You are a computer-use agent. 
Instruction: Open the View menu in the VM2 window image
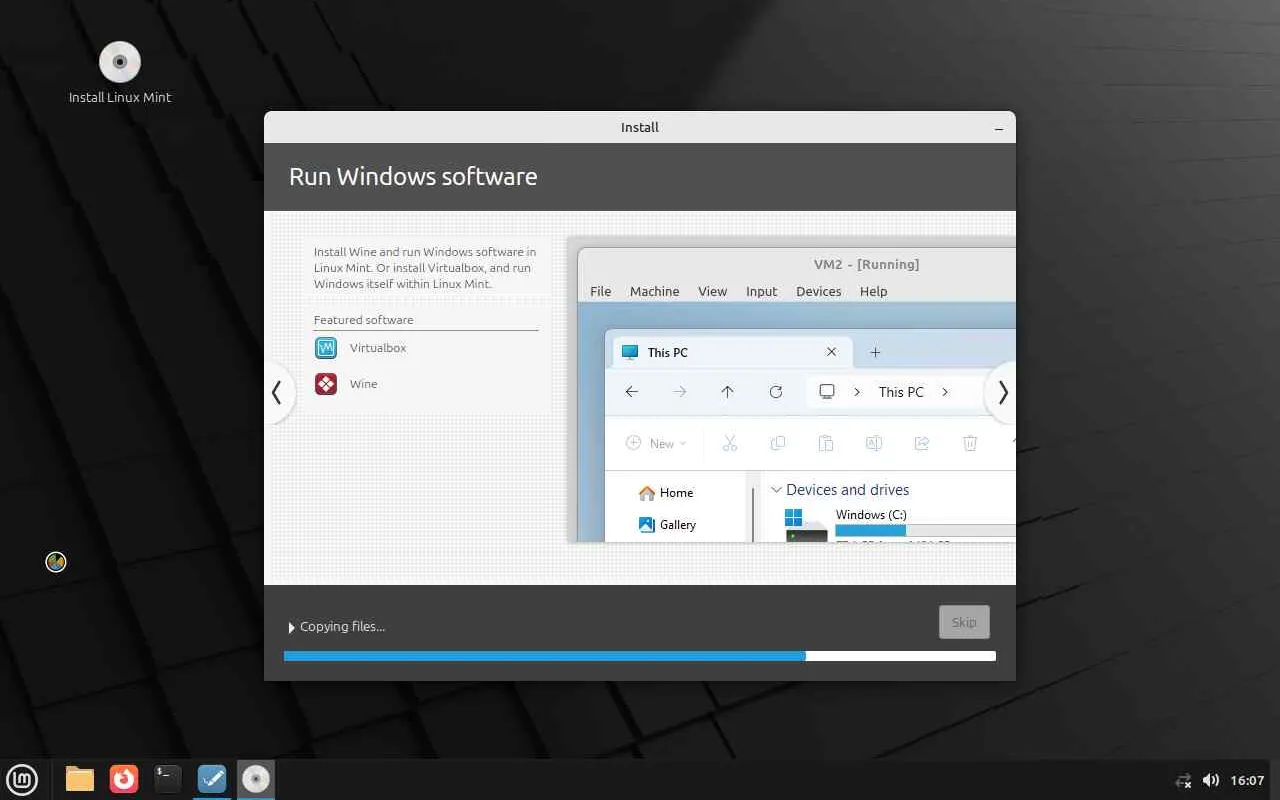coord(713,291)
